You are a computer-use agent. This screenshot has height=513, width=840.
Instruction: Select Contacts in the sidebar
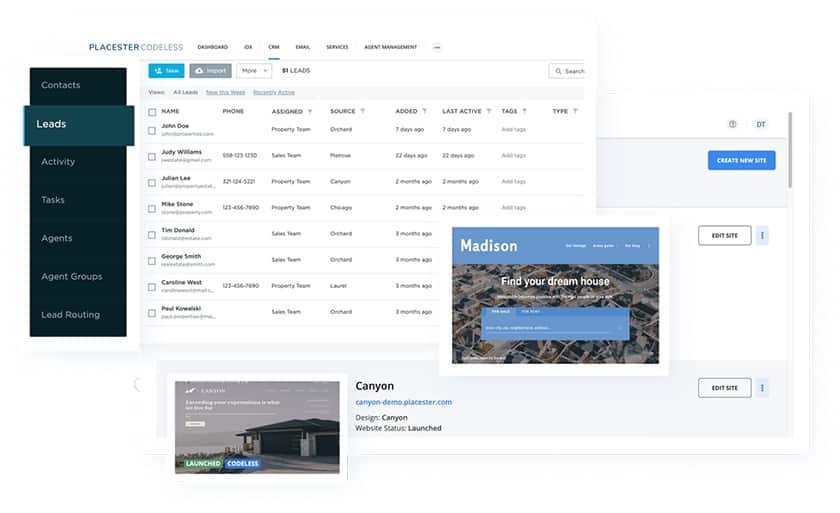pos(78,85)
